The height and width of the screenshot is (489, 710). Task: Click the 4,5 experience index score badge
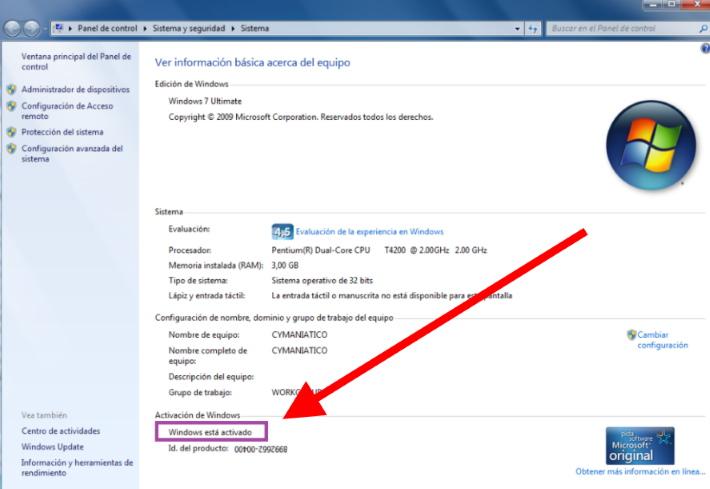(x=283, y=232)
